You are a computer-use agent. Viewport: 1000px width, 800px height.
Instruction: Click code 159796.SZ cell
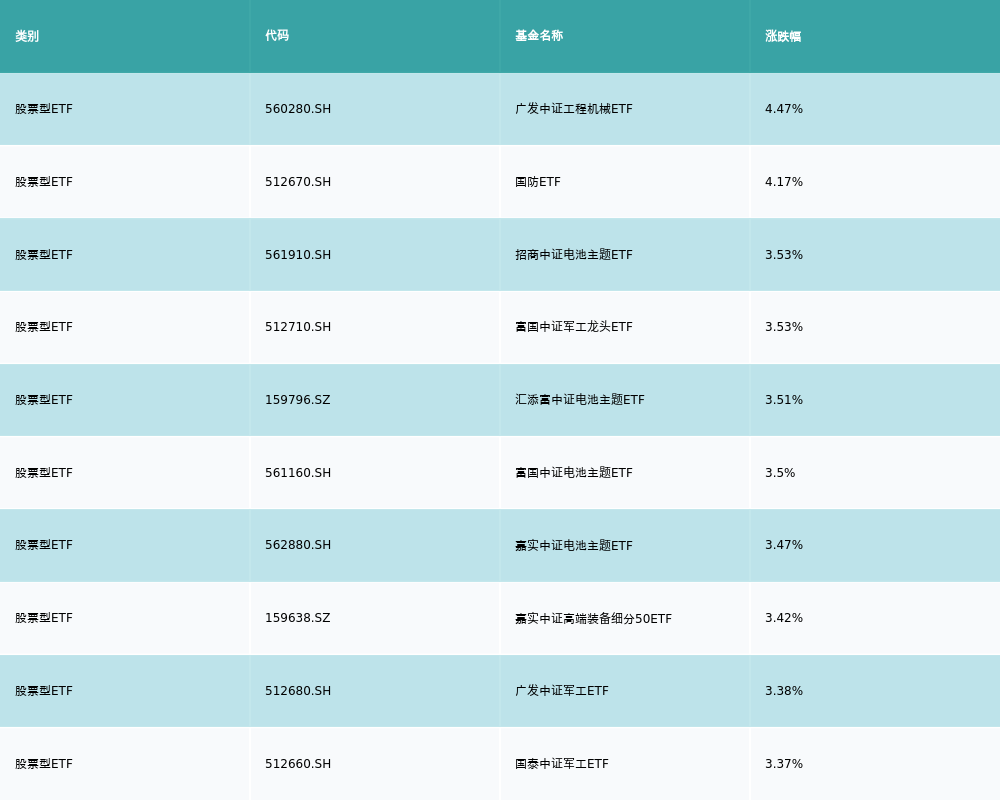click(x=297, y=400)
